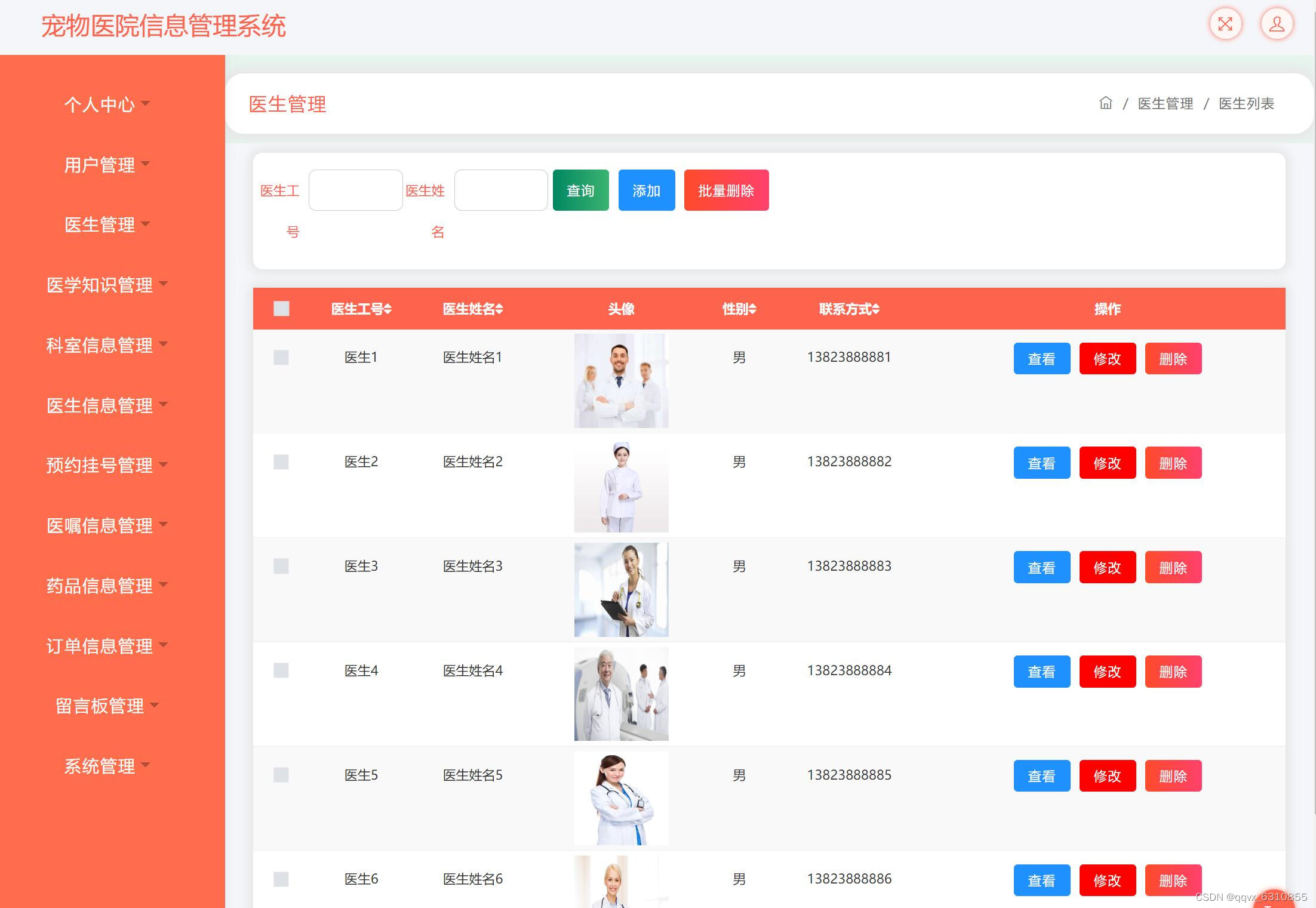The height and width of the screenshot is (908, 1316).
Task: Open the user profile icon in header
Action: tap(1277, 24)
